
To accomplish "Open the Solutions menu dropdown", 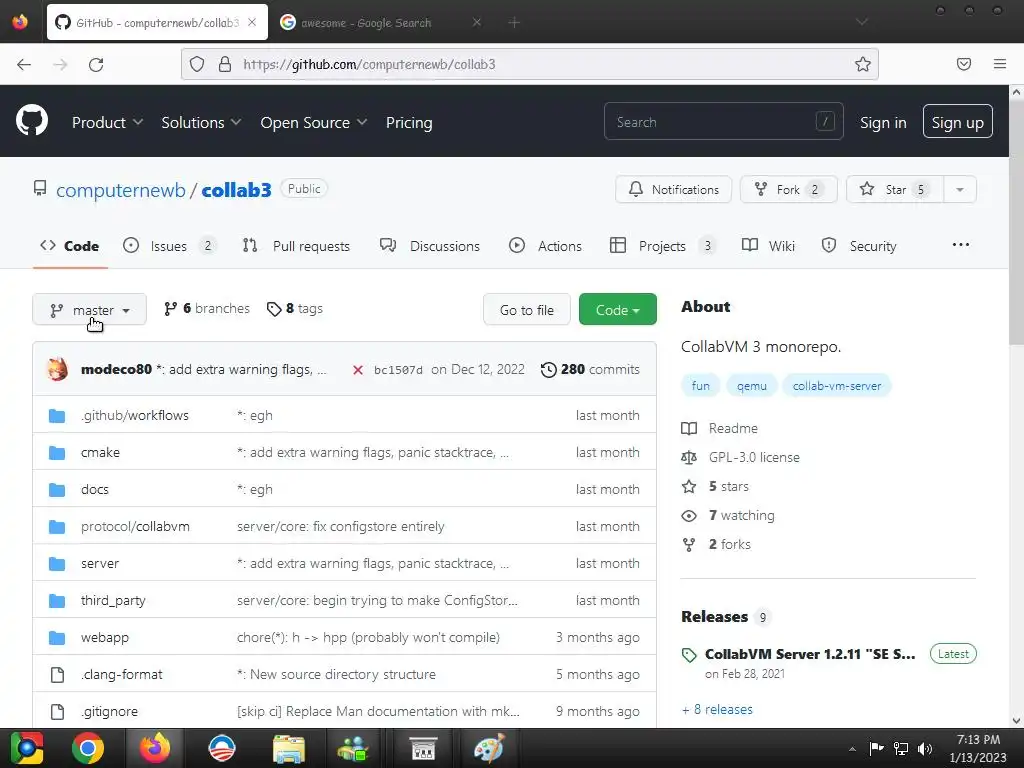I will point(201,122).
